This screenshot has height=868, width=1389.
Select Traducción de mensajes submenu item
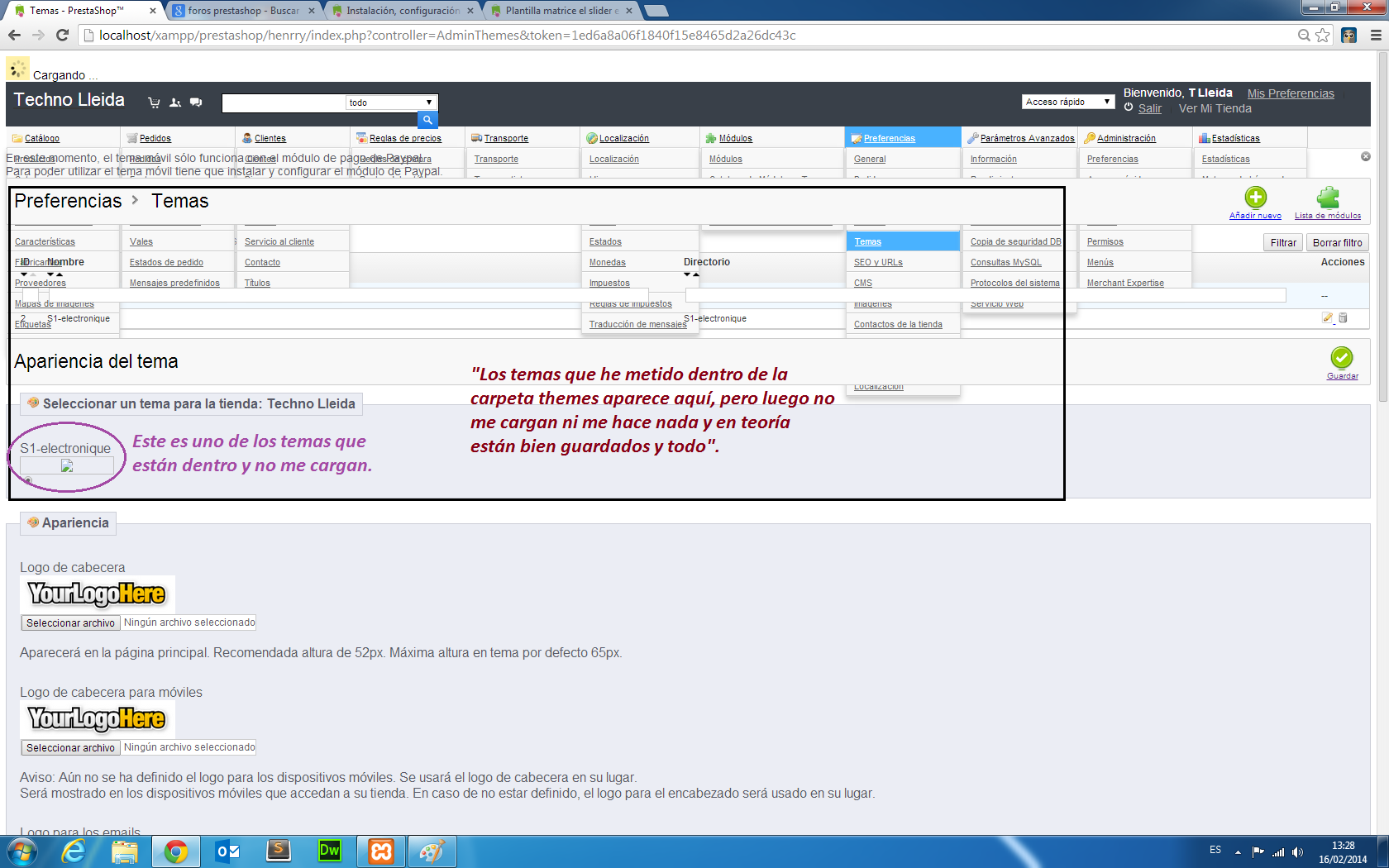[x=638, y=324]
